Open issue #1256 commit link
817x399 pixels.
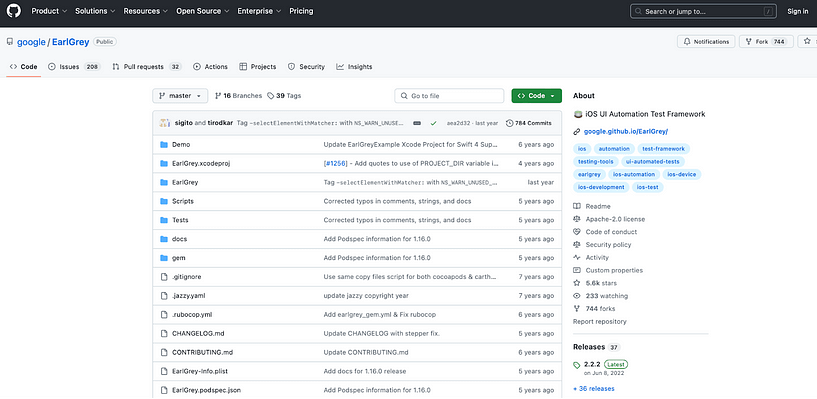336,164
